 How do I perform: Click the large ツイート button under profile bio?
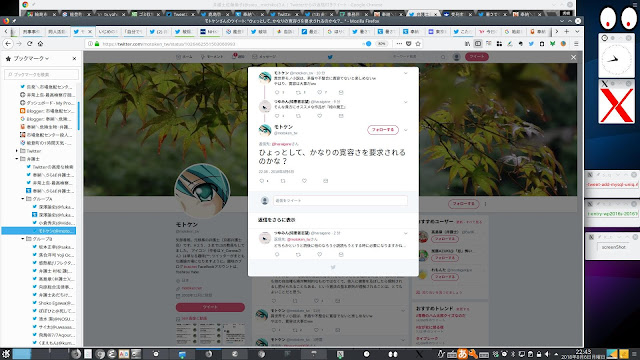(x=210, y=307)
